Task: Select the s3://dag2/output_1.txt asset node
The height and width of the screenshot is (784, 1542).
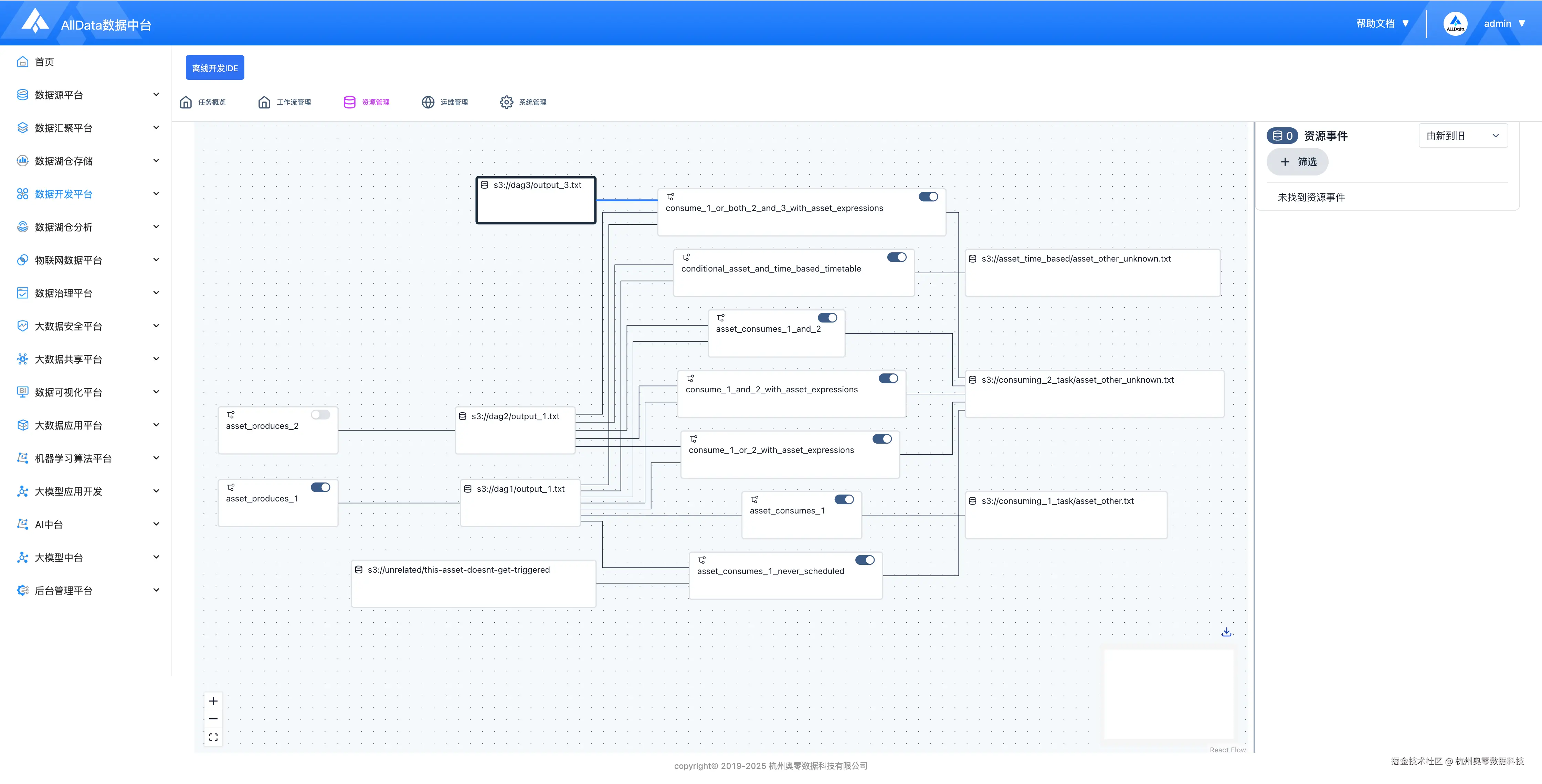Action: (x=515, y=430)
